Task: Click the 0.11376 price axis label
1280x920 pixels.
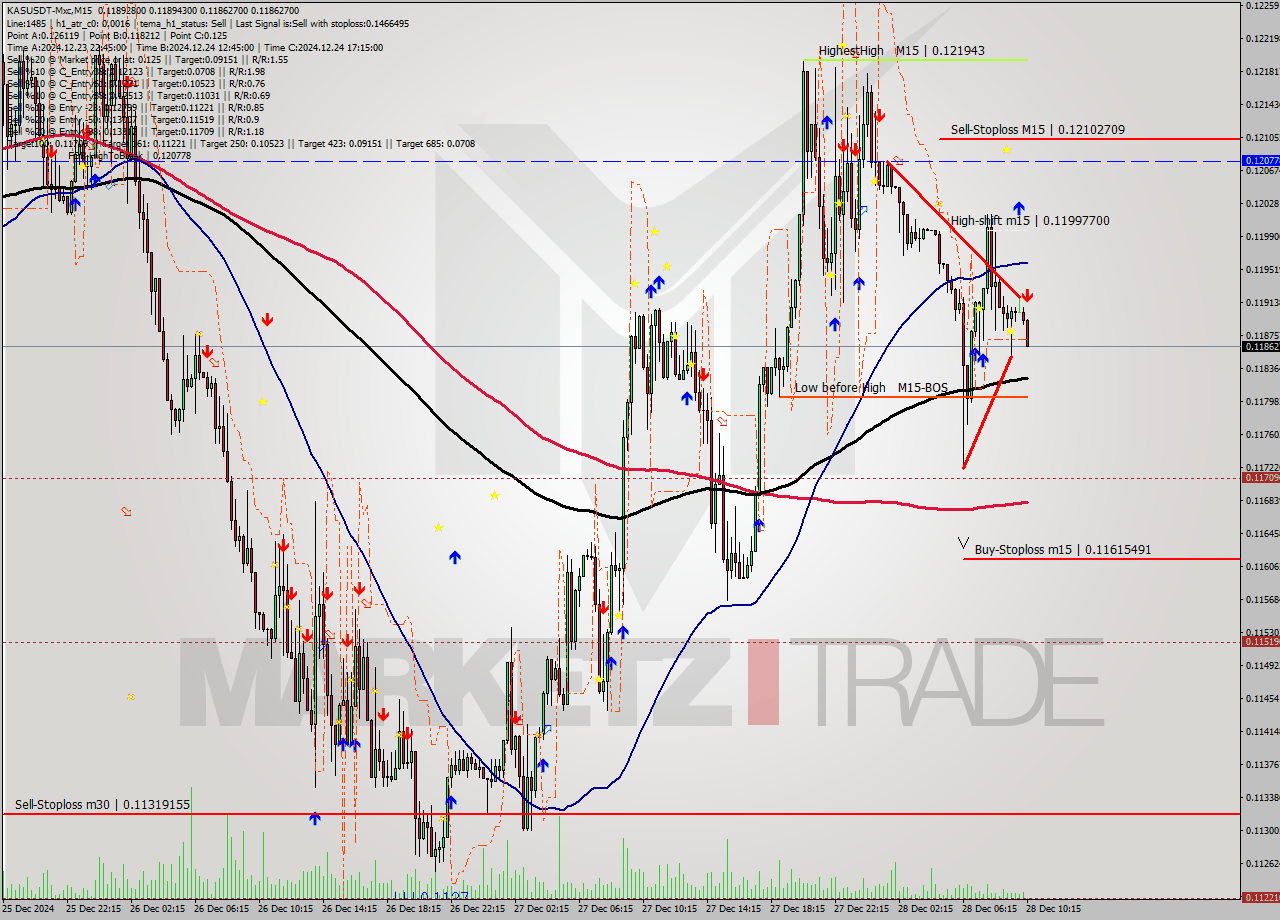Action: pos(1262,764)
